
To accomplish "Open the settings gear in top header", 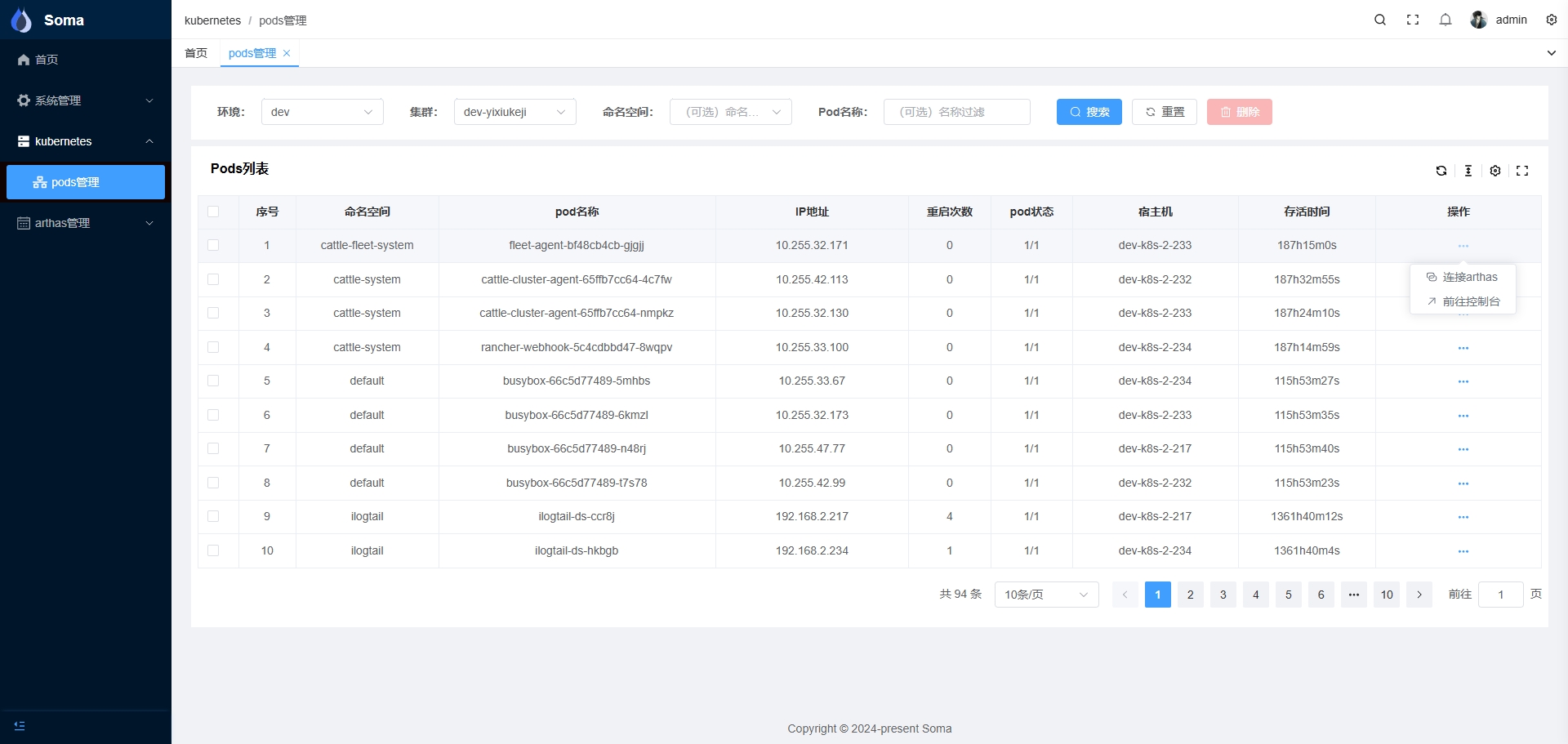I will click(x=1552, y=20).
